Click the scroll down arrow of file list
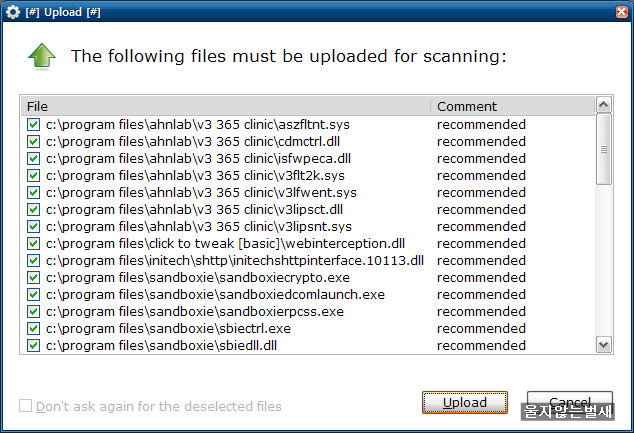This screenshot has width=634, height=433. [604, 345]
